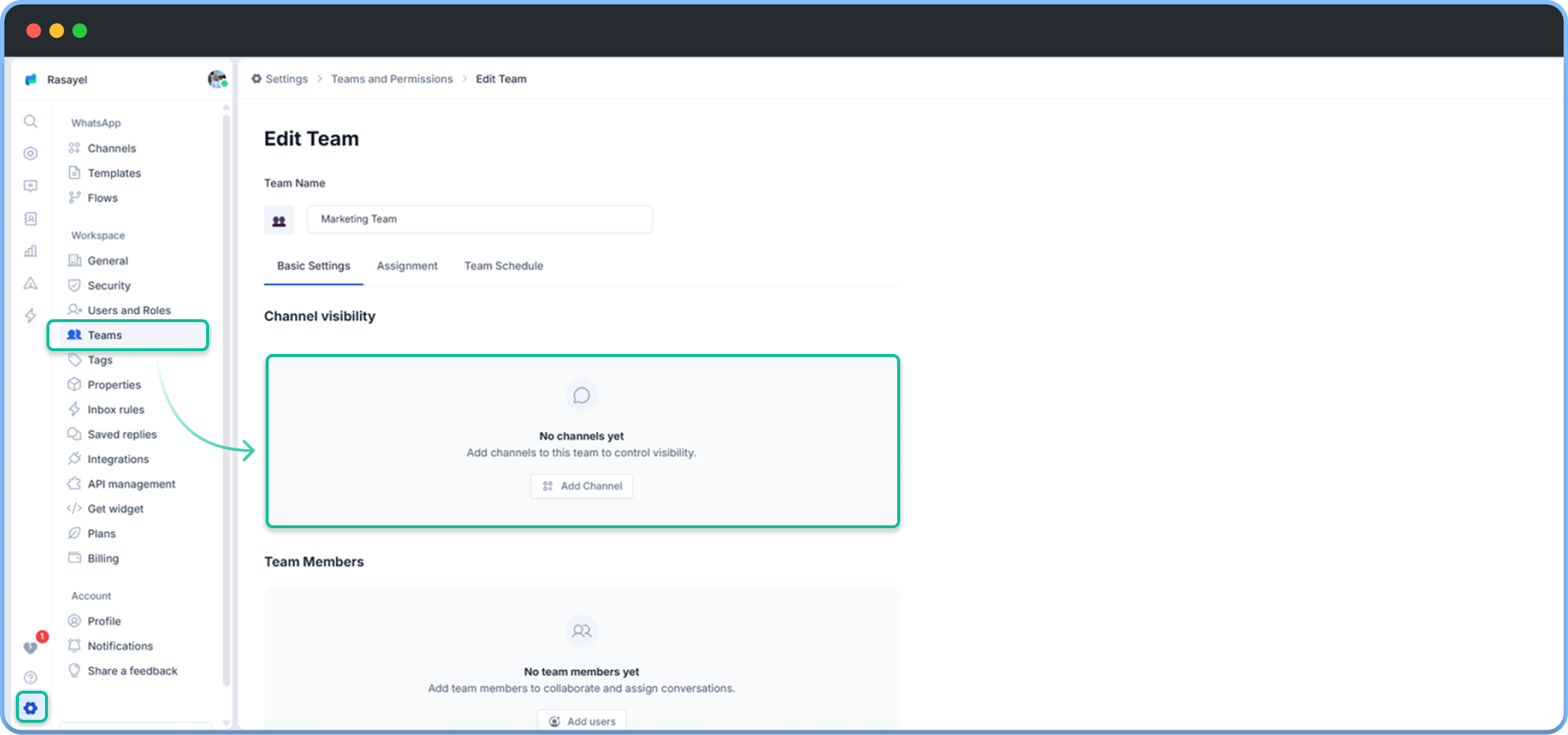Open Tags settings
The width and height of the screenshot is (1568, 735).
[x=100, y=360]
